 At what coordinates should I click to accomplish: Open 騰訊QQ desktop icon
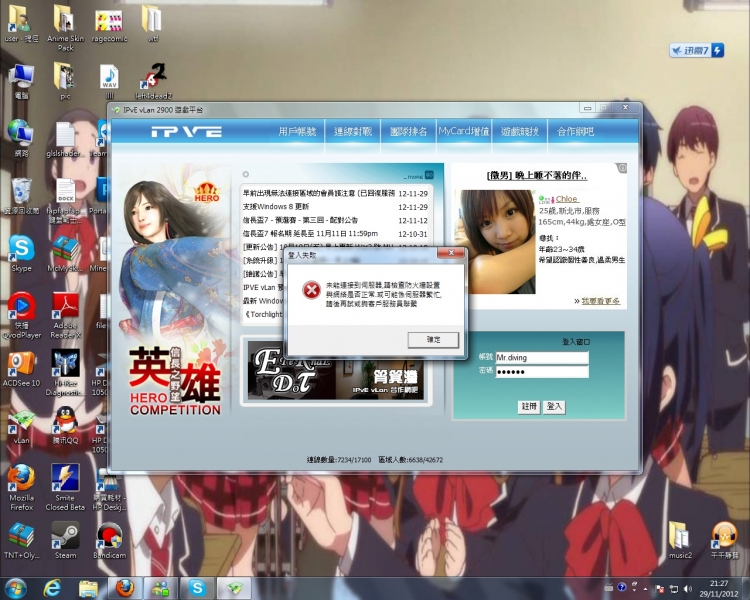pyautogui.click(x=65, y=426)
